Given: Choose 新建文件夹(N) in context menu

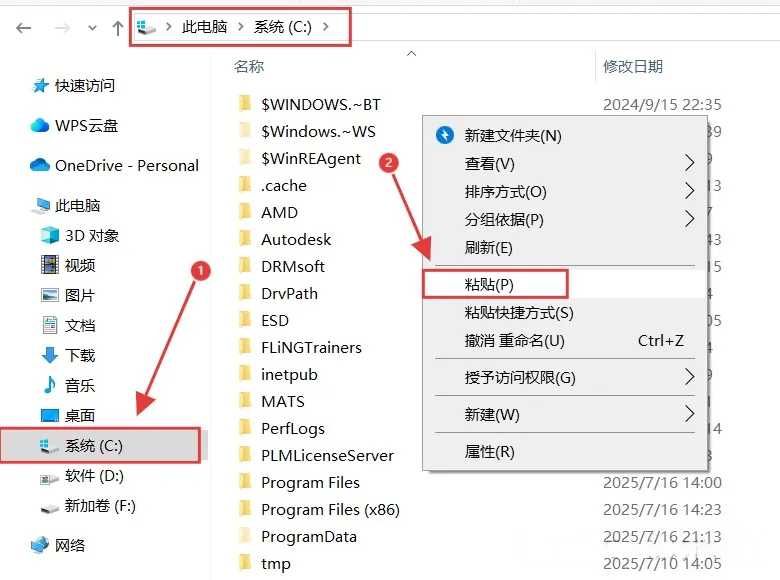Looking at the screenshot, I should pyautogui.click(x=565, y=135).
